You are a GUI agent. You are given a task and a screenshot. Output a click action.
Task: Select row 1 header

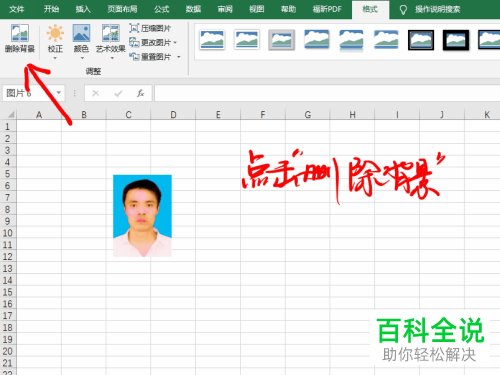coord(8,127)
